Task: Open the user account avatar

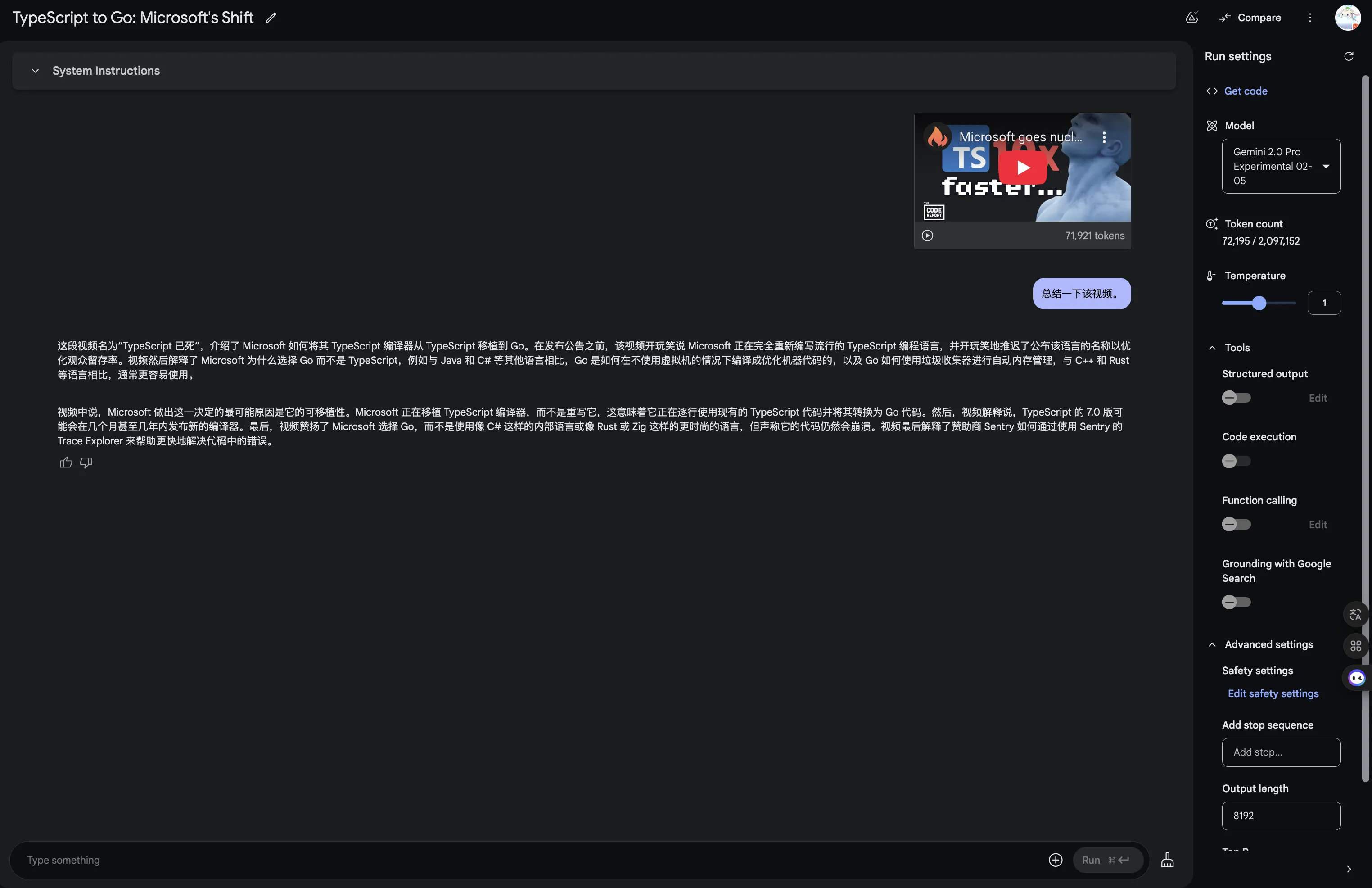Action: [1348, 17]
